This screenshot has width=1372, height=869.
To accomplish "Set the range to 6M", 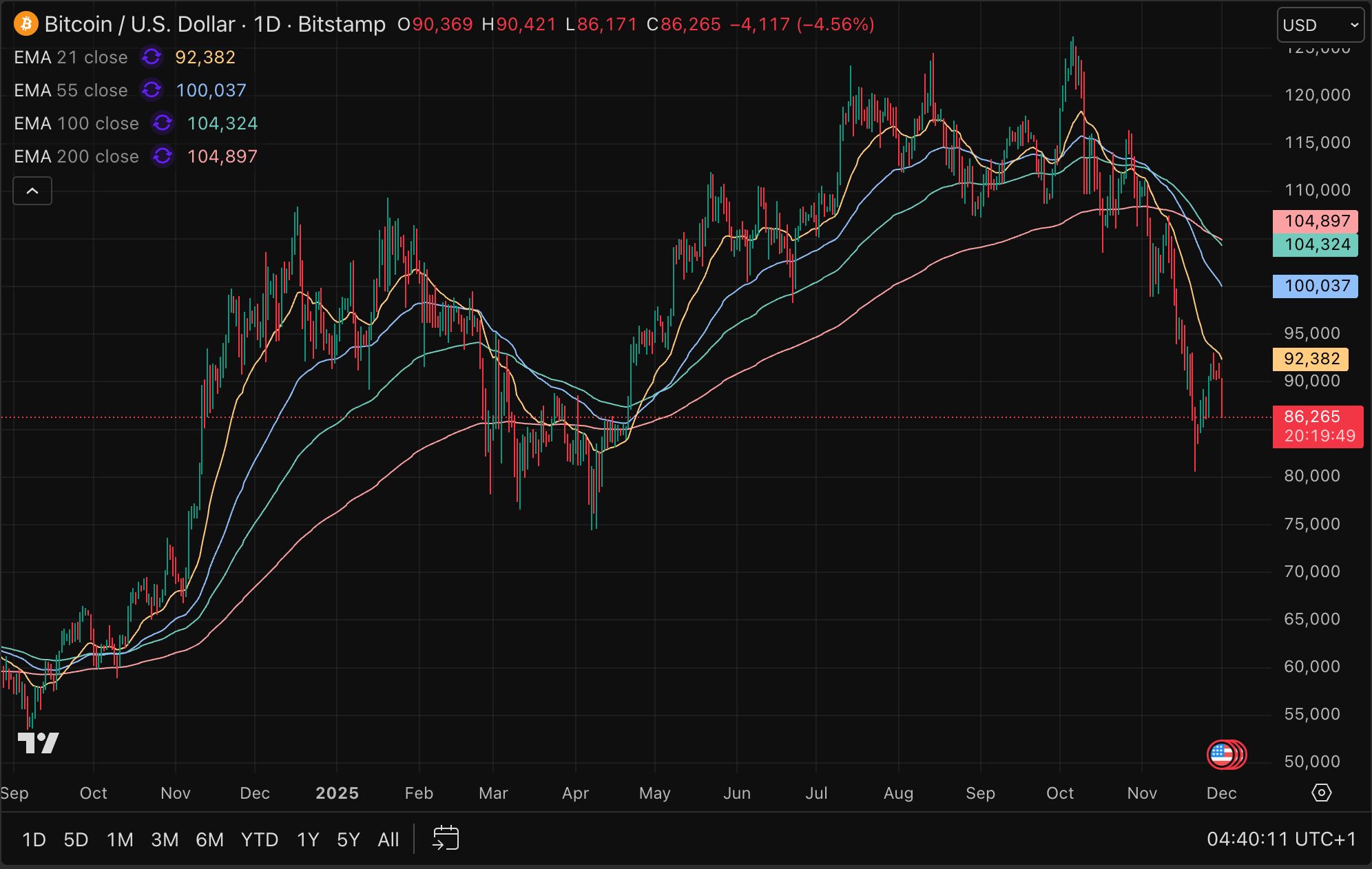I will 209,839.
